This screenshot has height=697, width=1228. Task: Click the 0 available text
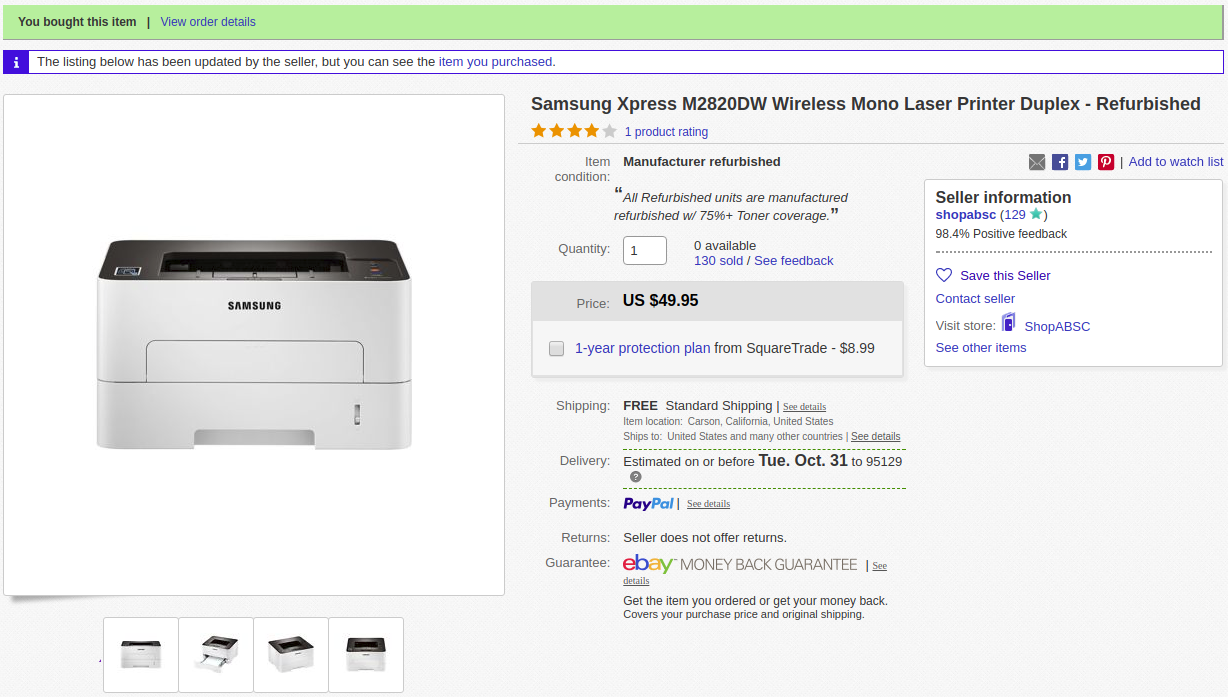click(725, 246)
